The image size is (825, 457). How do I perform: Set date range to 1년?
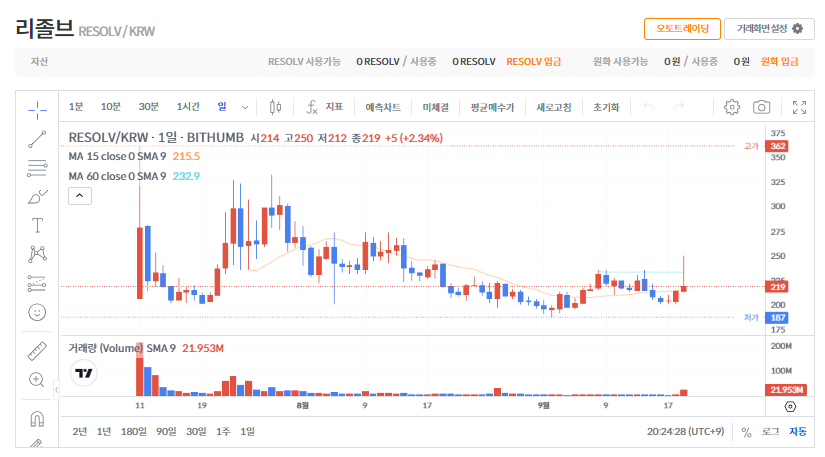pyautogui.click(x=104, y=431)
